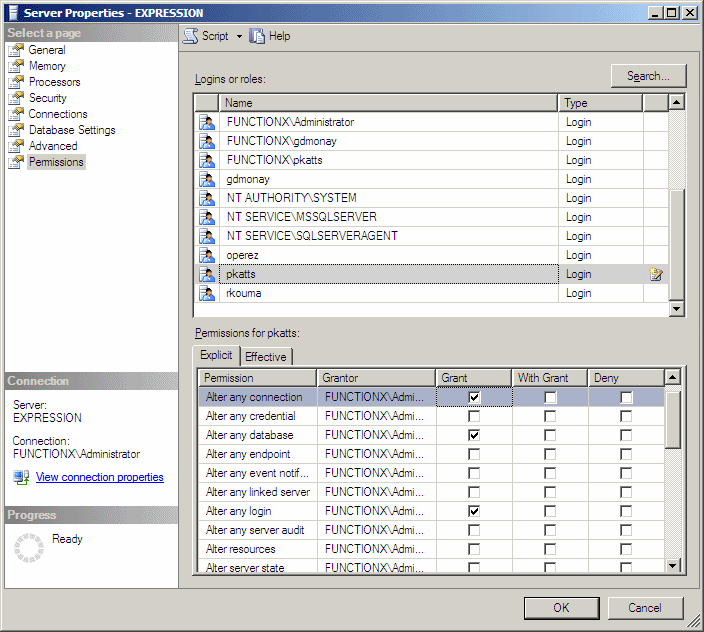Viewport: 704px width, 632px height.
Task: Click the OK button
Action: click(561, 608)
